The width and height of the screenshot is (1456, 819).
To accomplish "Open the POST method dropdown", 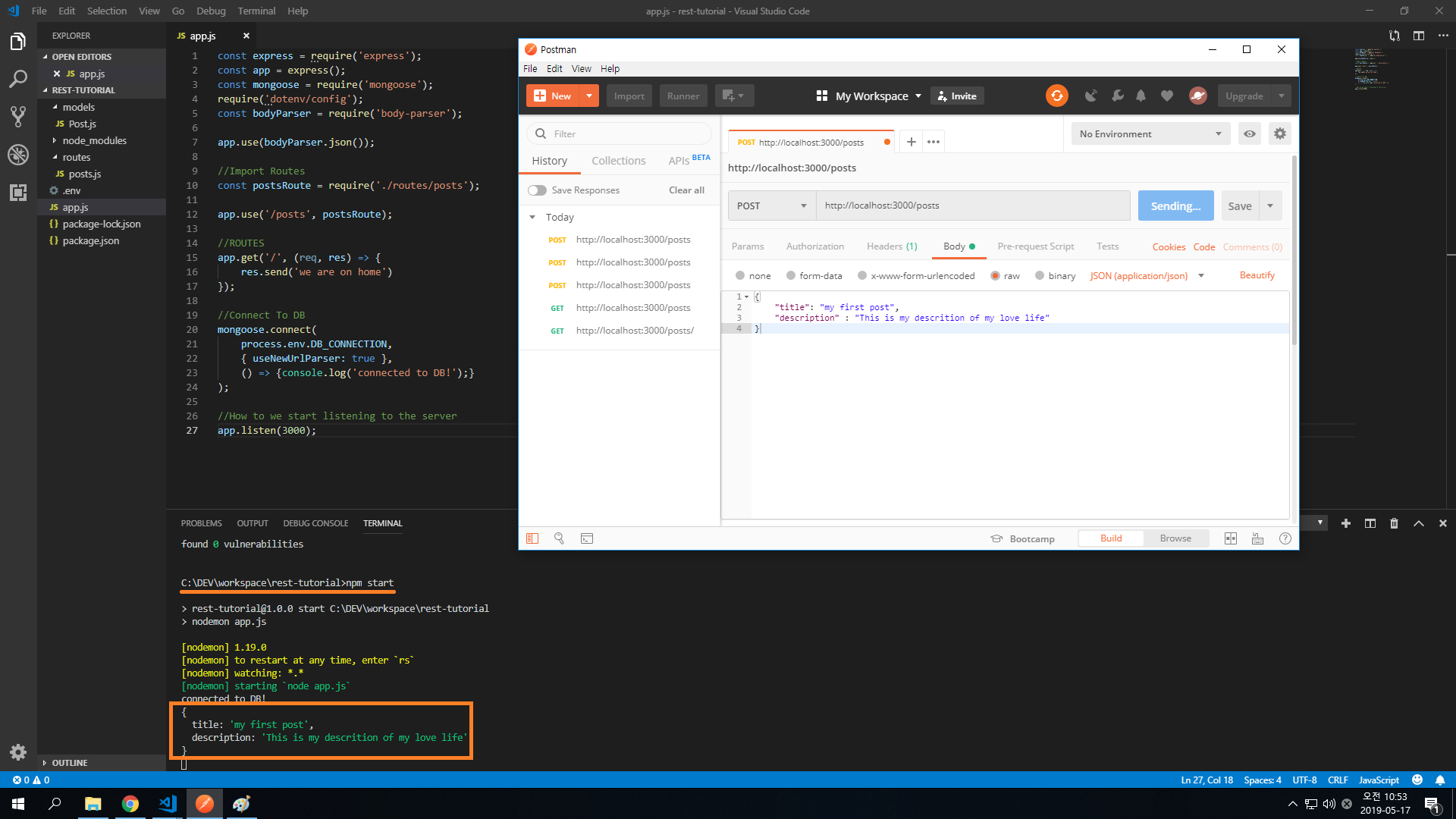I will point(771,206).
